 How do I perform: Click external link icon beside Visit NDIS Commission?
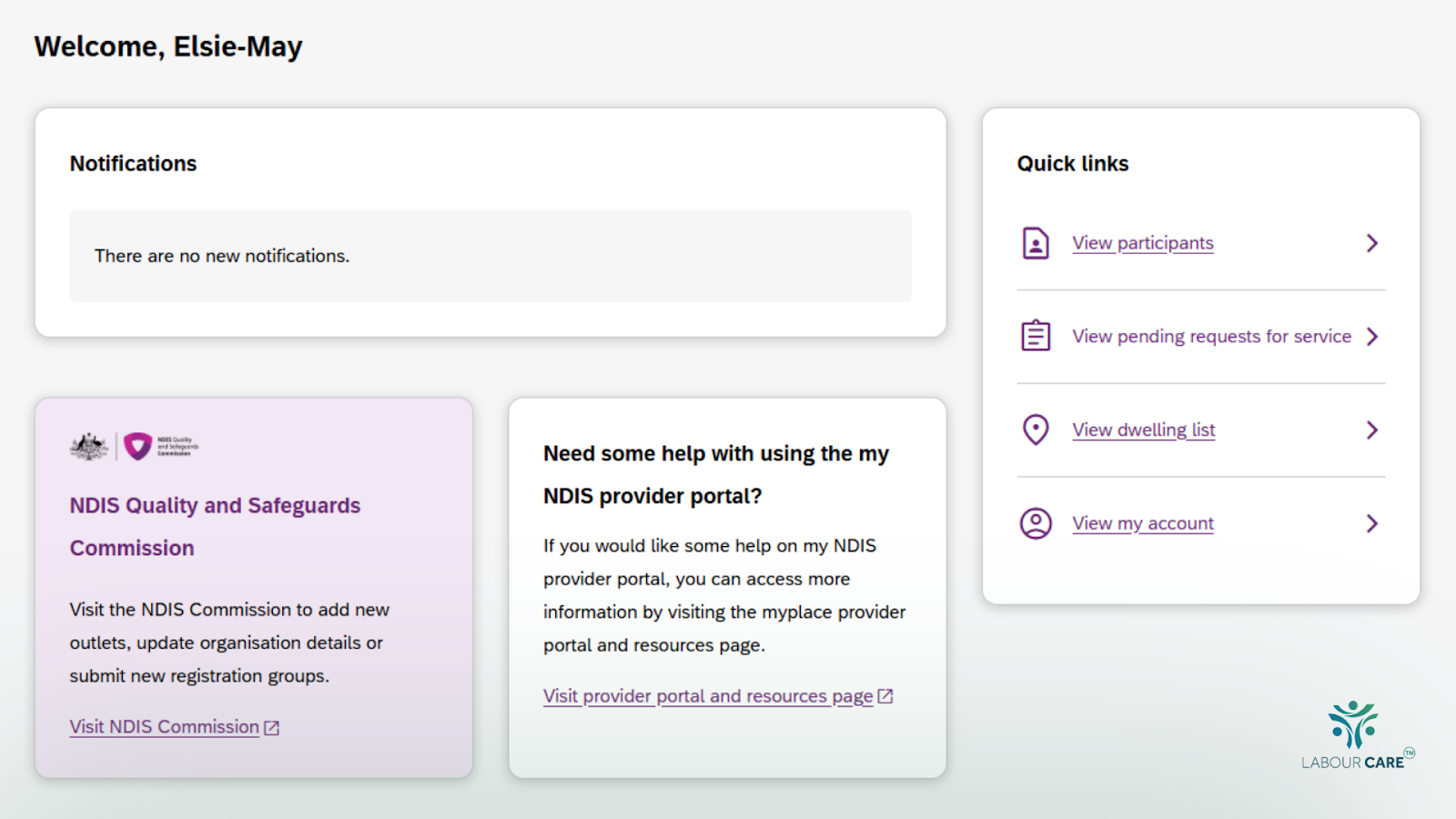click(272, 728)
